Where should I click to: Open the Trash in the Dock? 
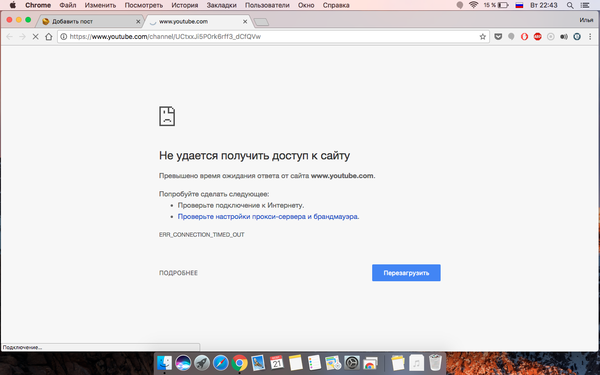point(435,362)
